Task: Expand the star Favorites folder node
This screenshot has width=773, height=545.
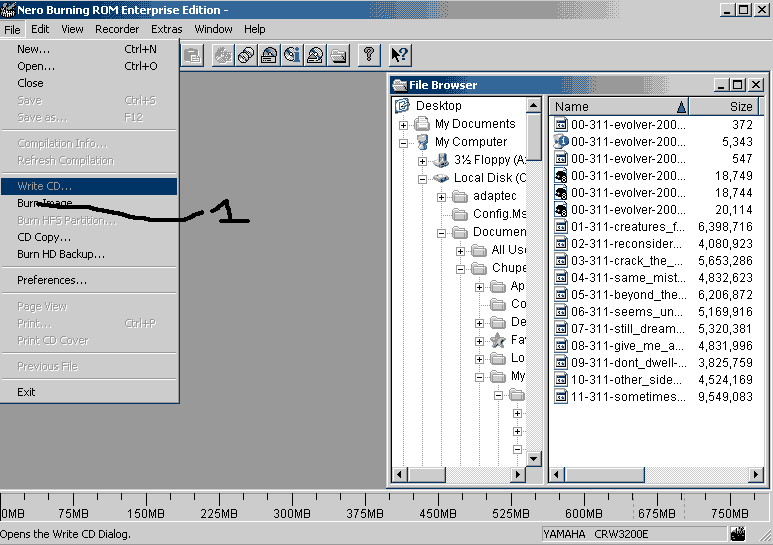Action: (x=479, y=341)
